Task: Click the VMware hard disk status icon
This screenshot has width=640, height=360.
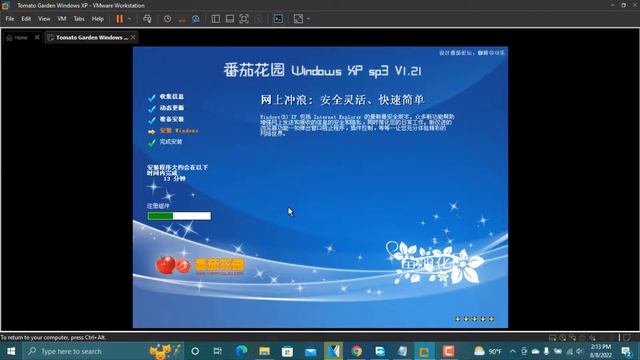Action: (x=552, y=338)
